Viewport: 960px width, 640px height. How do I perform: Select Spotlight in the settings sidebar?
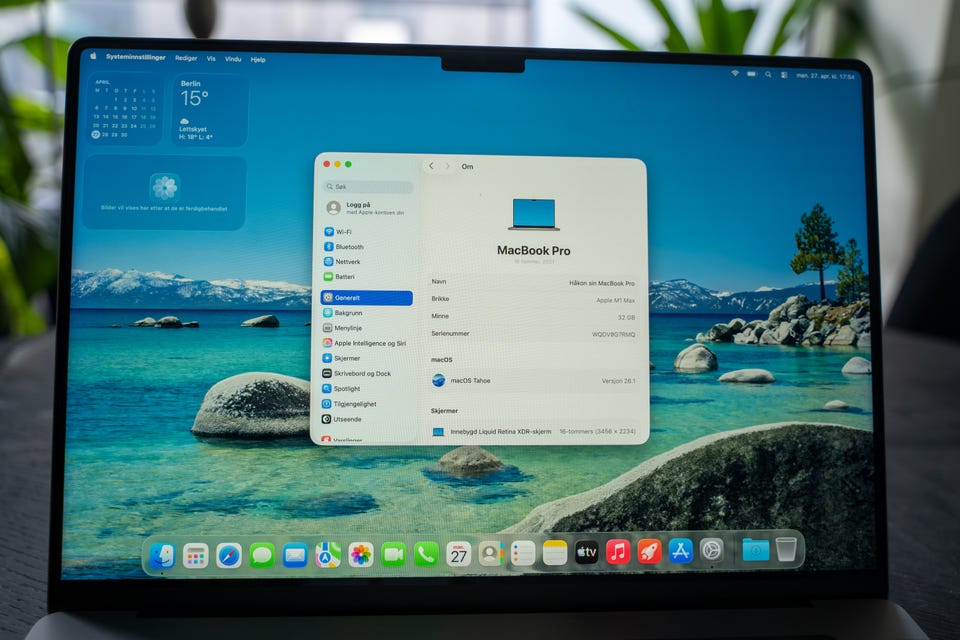pyautogui.click(x=366, y=389)
